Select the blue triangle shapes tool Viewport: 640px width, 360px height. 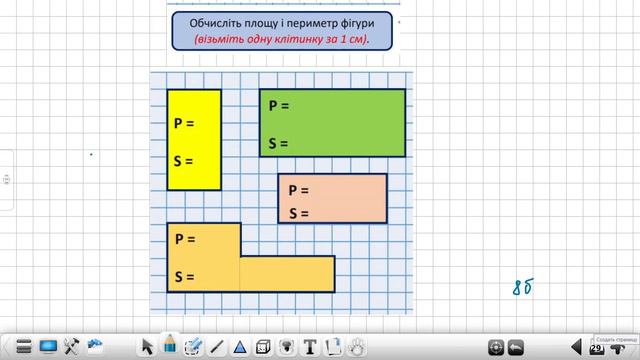240,347
